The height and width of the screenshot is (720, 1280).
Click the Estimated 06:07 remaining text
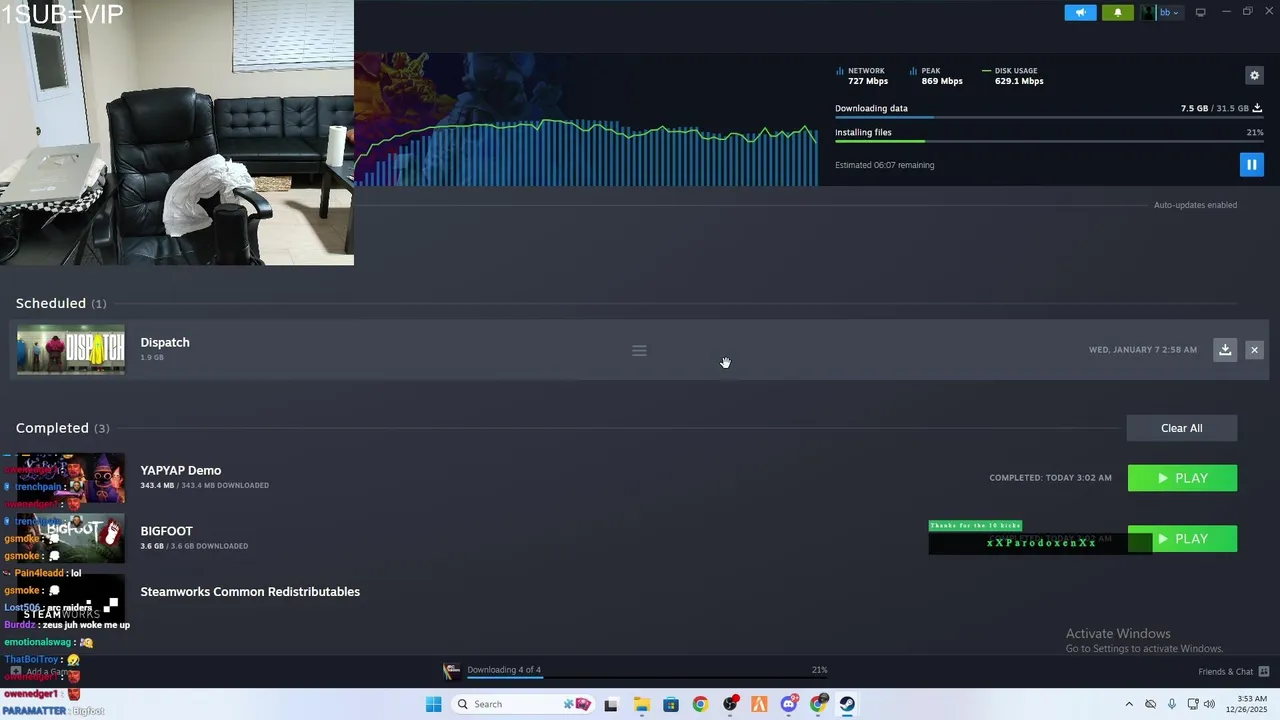(x=884, y=165)
